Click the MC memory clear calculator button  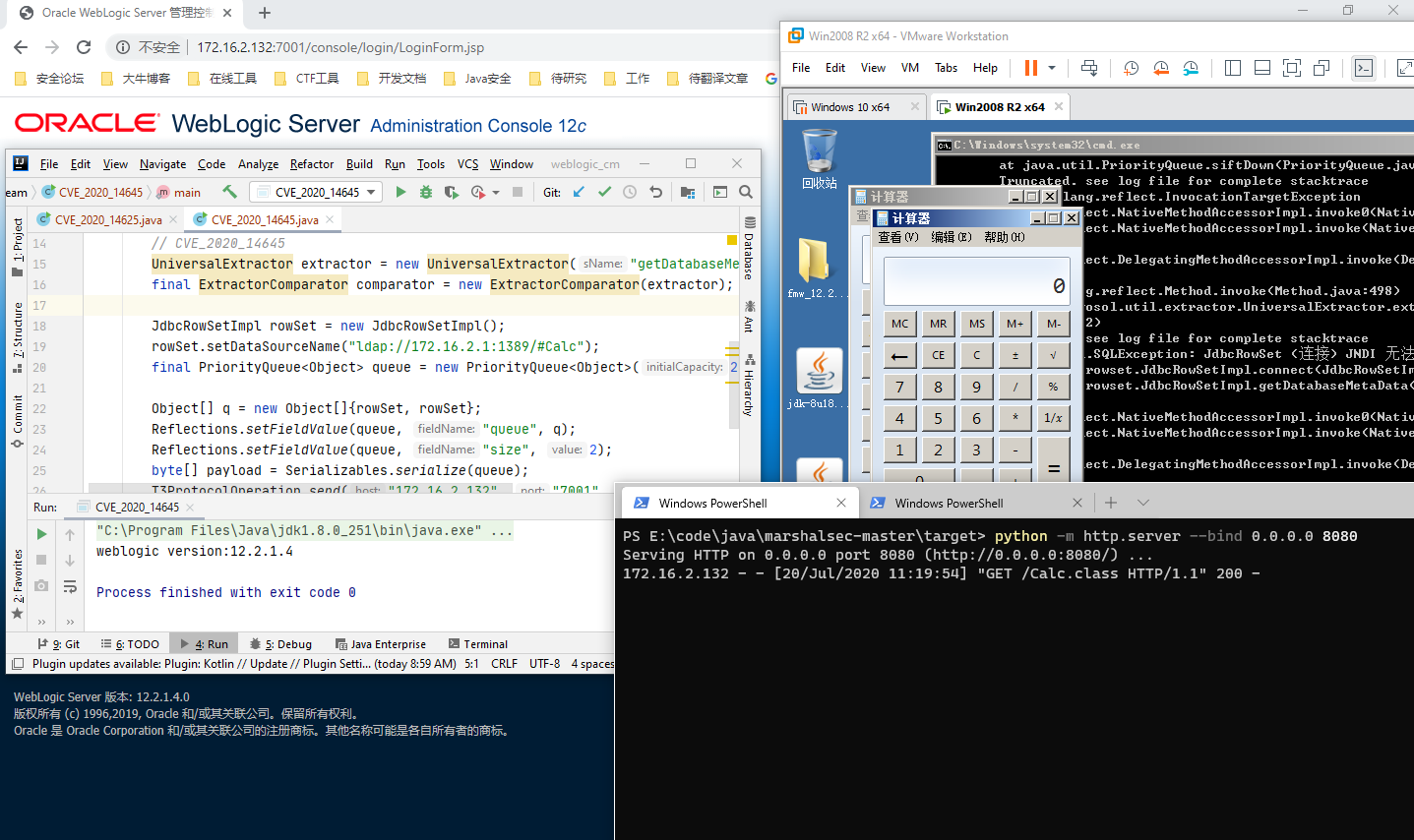click(899, 324)
